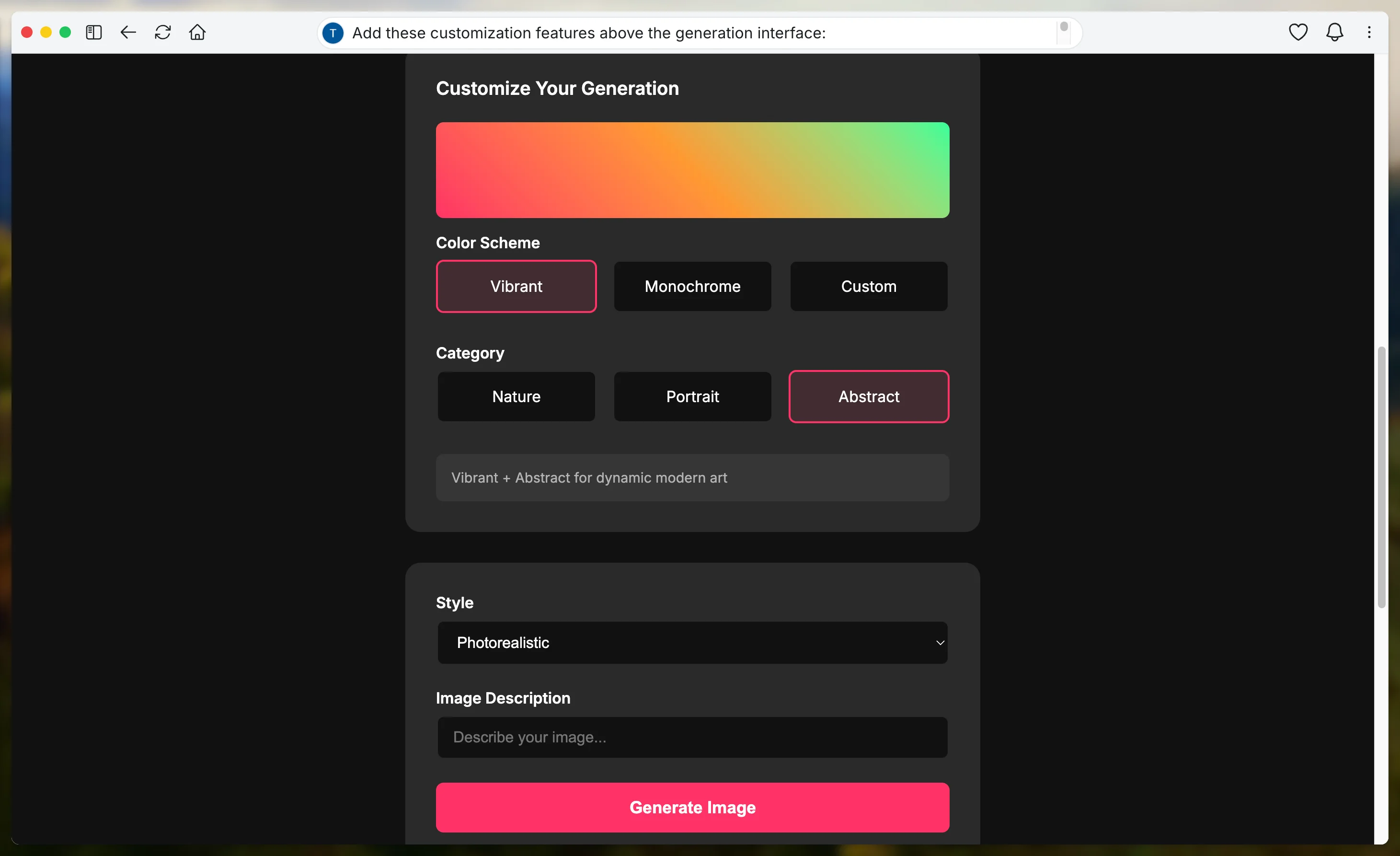Select the Abstract category option
The height and width of the screenshot is (856, 1400).
(868, 397)
